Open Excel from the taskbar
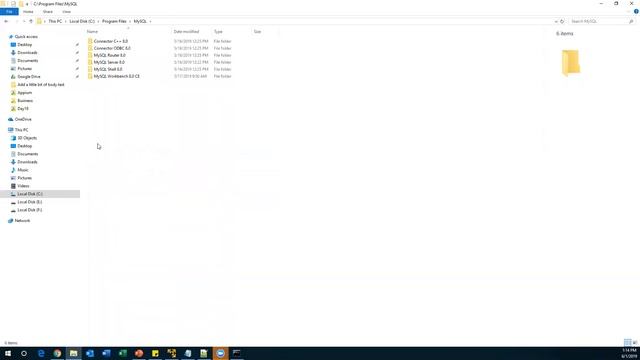The image size is (640, 360). click(122, 353)
